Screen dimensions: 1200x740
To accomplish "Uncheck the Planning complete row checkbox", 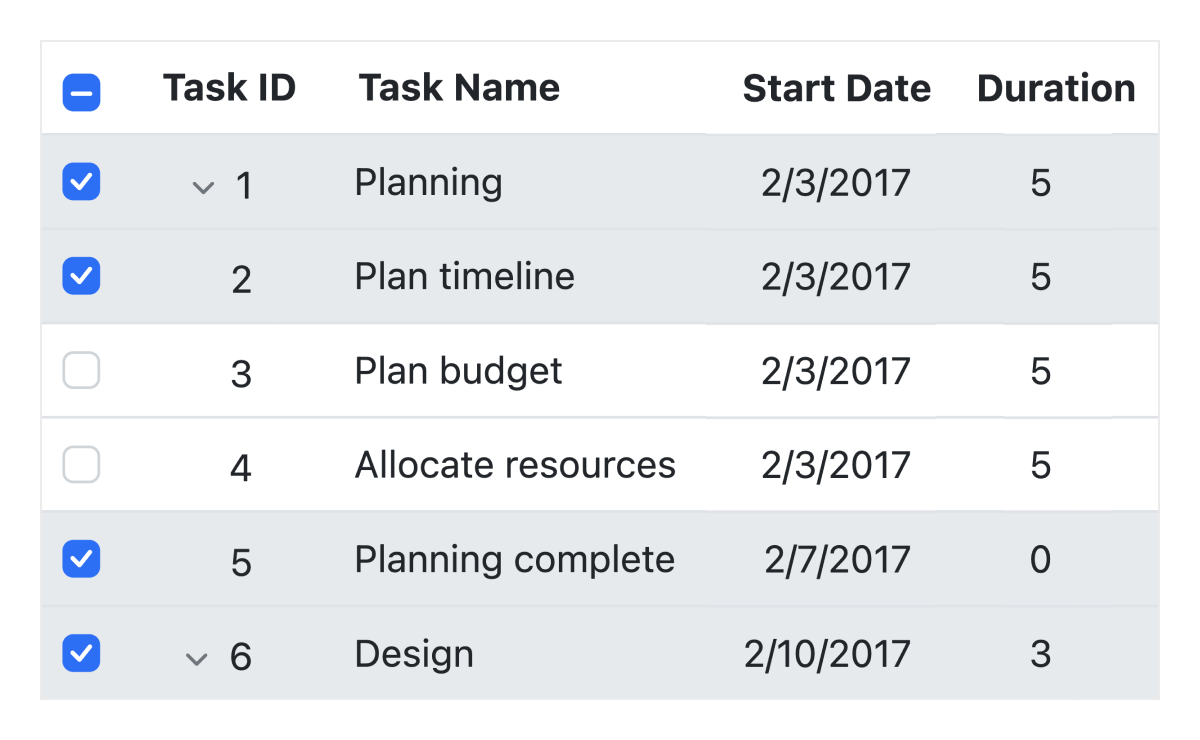I will click(x=81, y=559).
